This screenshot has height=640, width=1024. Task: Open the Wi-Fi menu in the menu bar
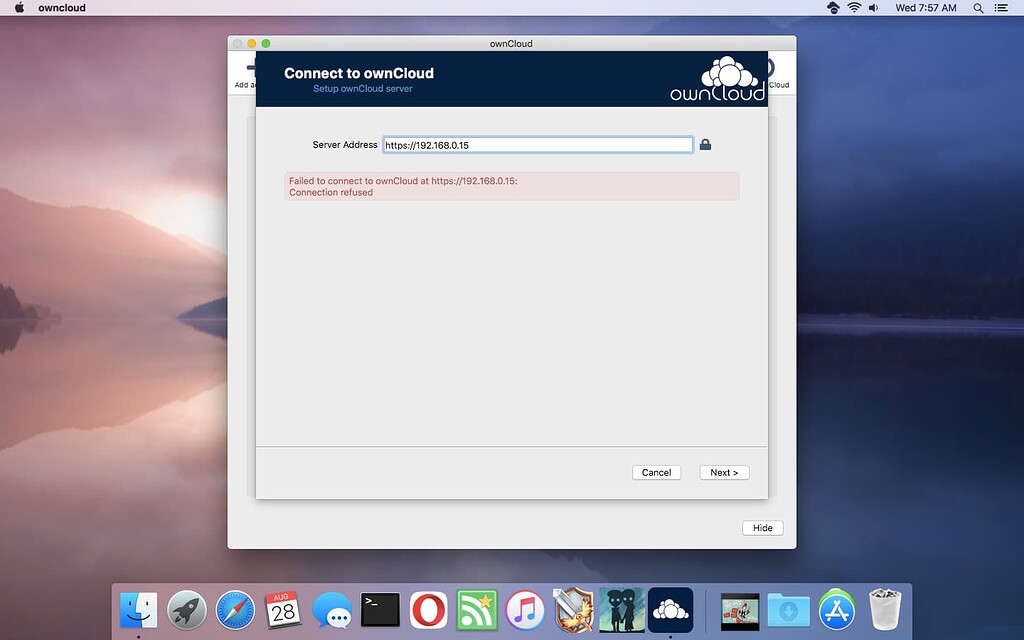pyautogui.click(x=854, y=8)
